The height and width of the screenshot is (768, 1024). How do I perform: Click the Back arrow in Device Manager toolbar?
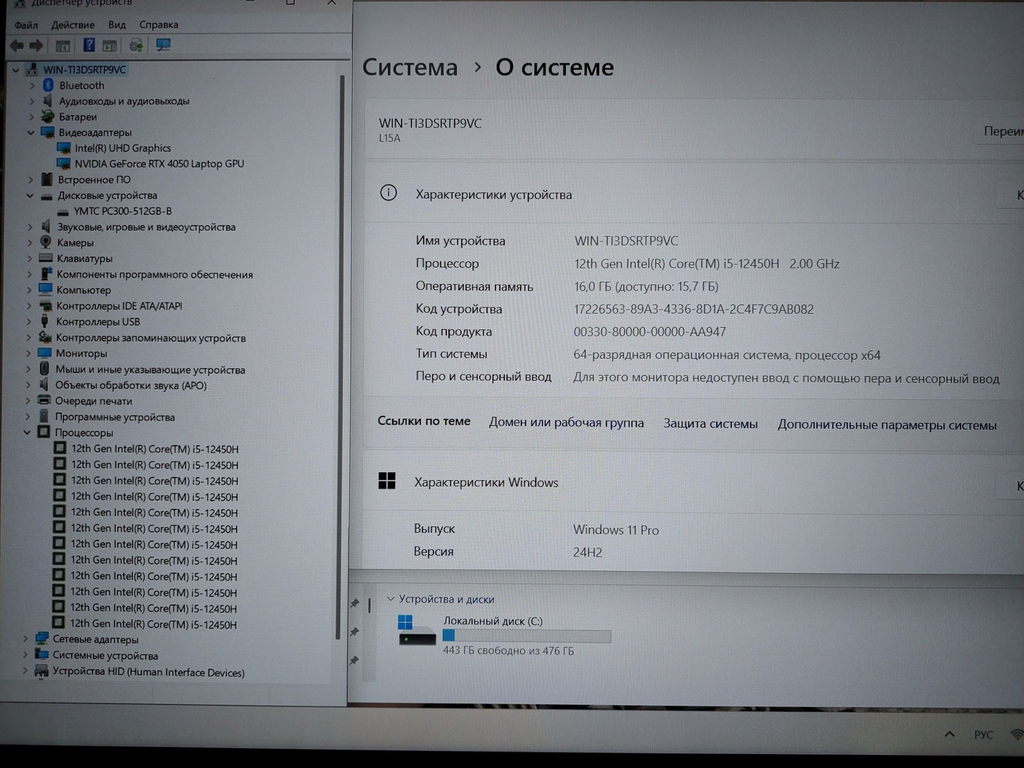[x=16, y=46]
